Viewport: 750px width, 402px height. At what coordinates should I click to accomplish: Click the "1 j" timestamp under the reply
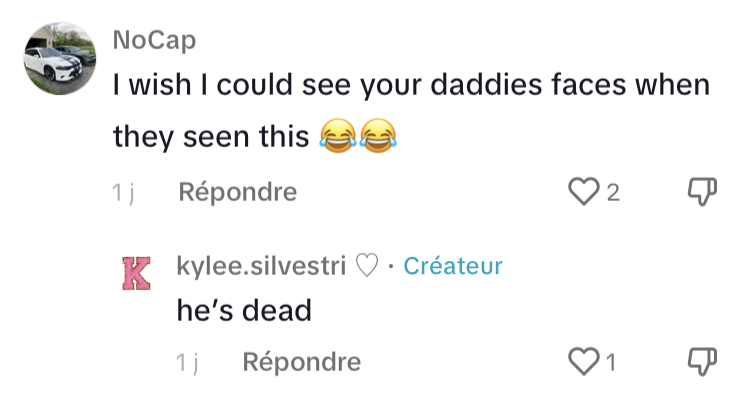pyautogui.click(x=187, y=363)
